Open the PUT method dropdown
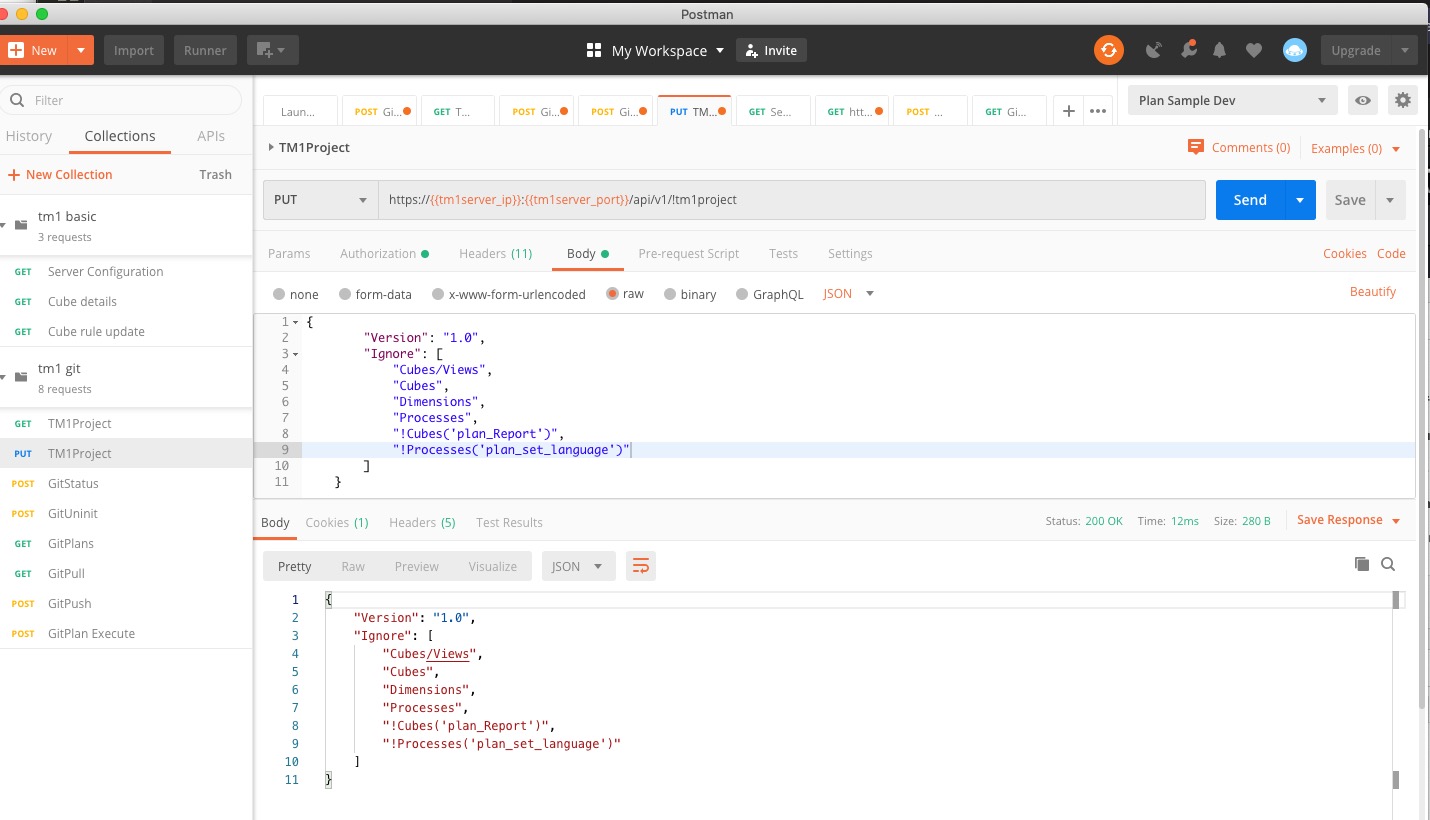 (320, 200)
